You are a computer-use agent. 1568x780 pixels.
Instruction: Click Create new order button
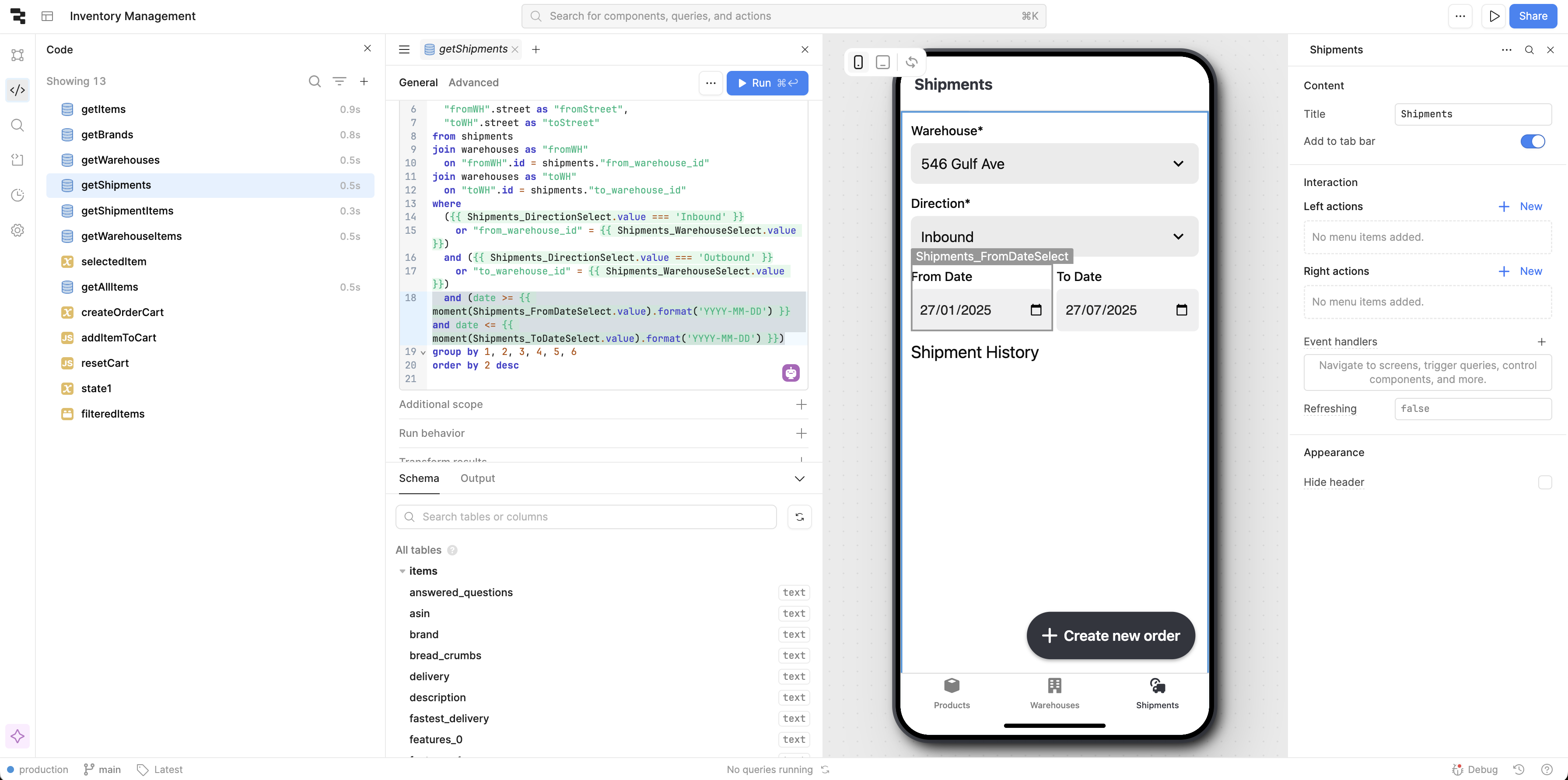1111,636
